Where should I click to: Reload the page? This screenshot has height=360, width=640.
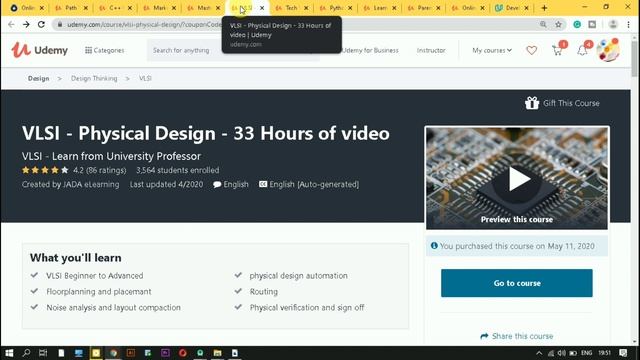41,24
